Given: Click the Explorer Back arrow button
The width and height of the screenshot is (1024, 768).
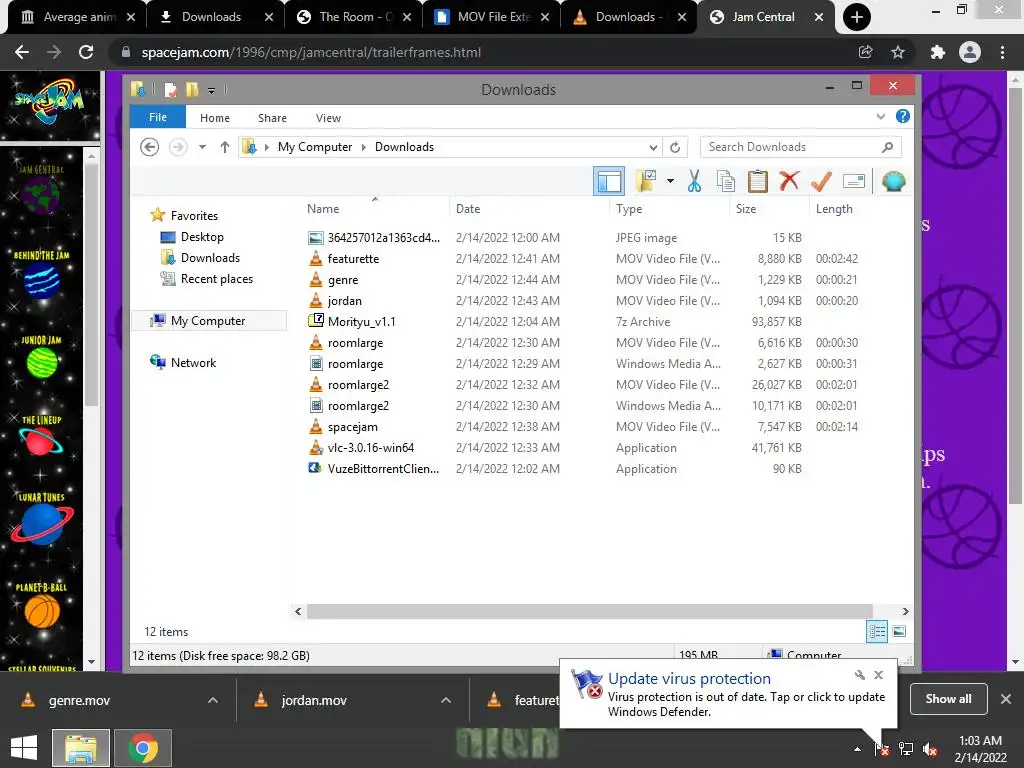Looking at the screenshot, I should click(x=150, y=147).
